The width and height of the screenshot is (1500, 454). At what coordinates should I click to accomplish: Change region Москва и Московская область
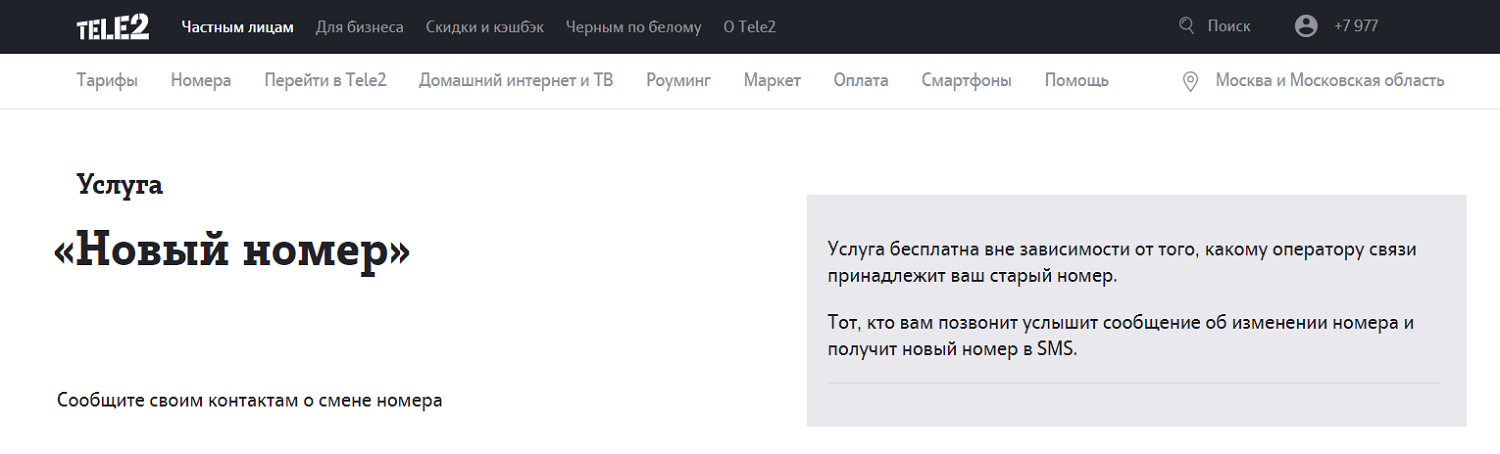pos(1330,81)
